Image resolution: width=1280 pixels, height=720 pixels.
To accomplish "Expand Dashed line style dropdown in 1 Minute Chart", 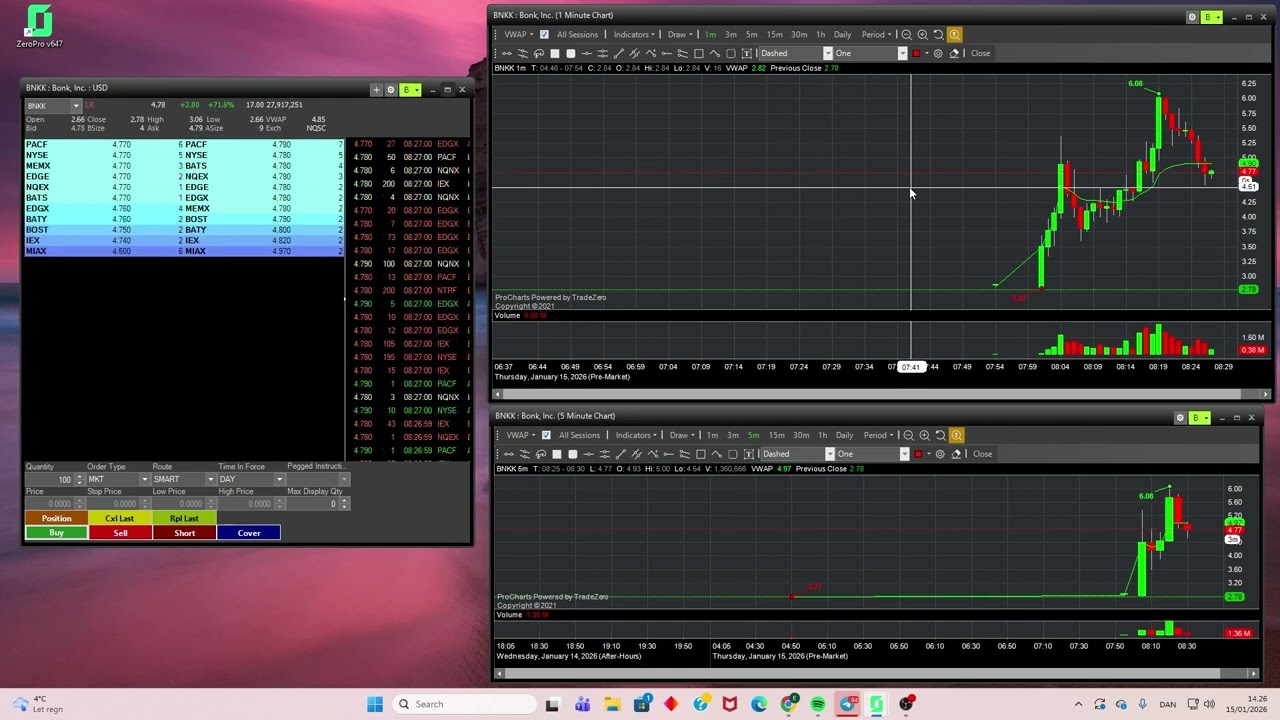I will click(x=827, y=53).
